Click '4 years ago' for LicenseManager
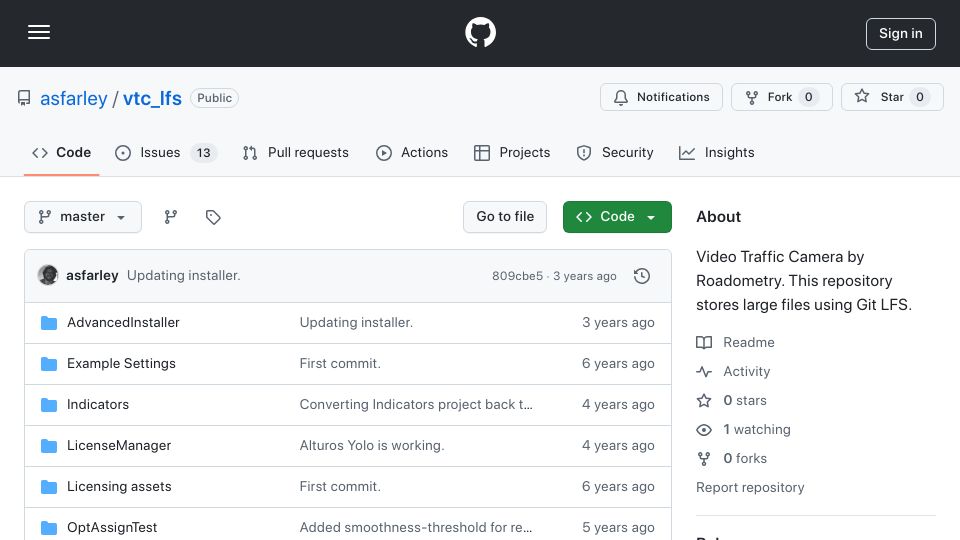The height and width of the screenshot is (540, 960). (x=618, y=446)
